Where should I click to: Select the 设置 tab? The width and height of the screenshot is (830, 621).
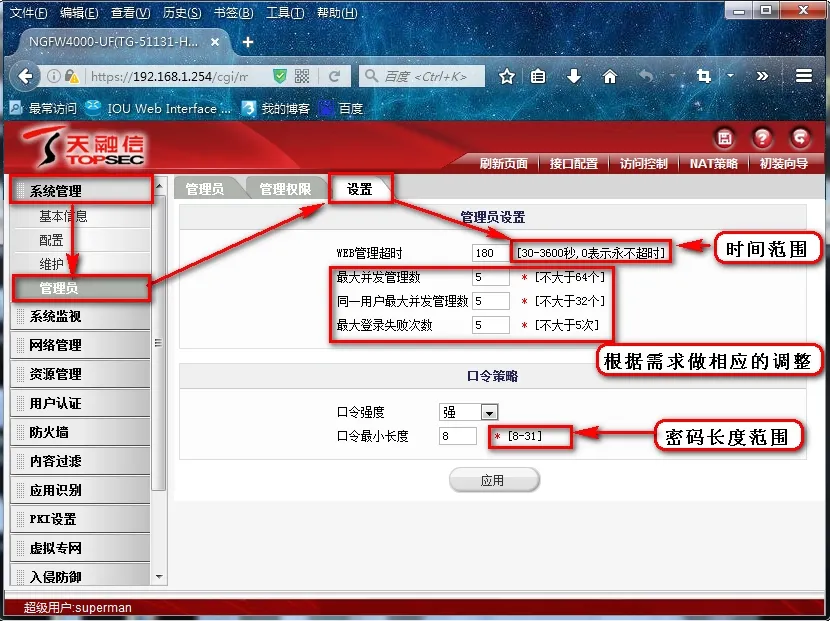[360, 189]
